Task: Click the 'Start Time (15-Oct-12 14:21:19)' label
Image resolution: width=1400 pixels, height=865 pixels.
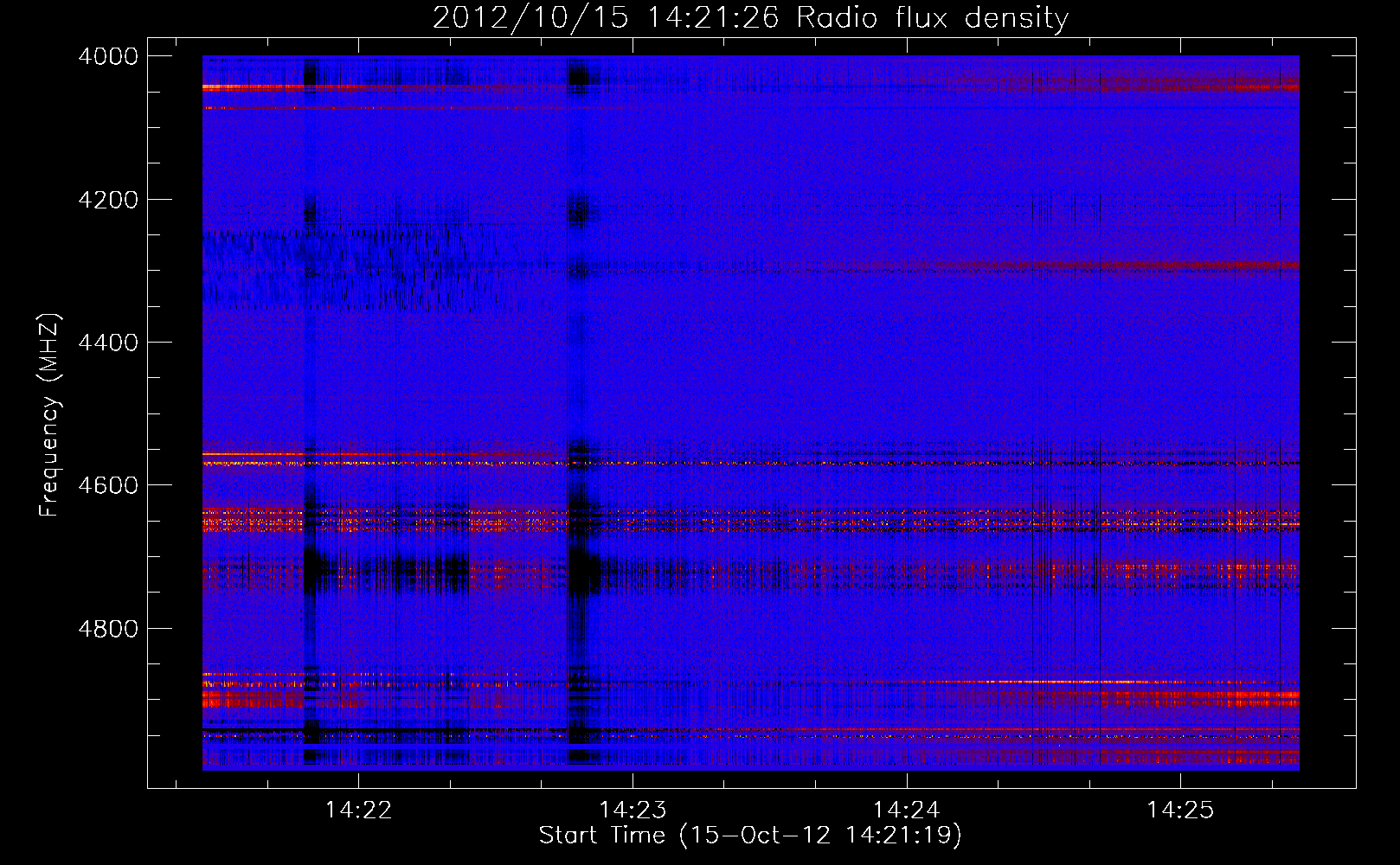Action: (750, 836)
